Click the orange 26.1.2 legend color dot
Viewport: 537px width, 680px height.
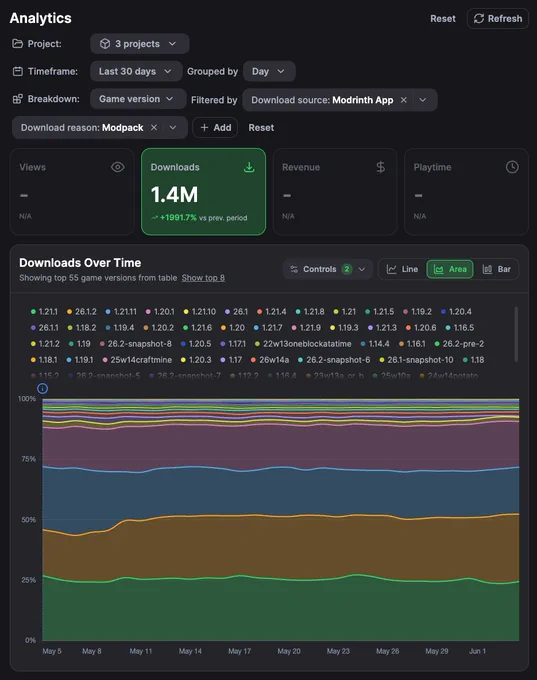(69, 312)
